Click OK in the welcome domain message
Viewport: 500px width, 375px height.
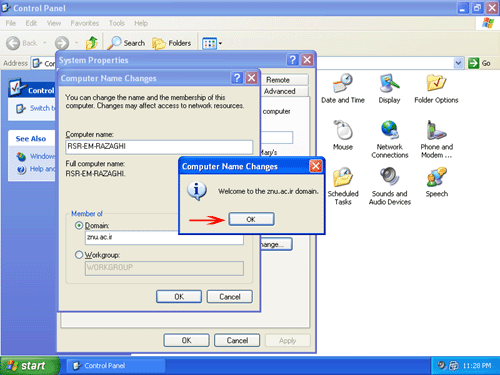251,219
